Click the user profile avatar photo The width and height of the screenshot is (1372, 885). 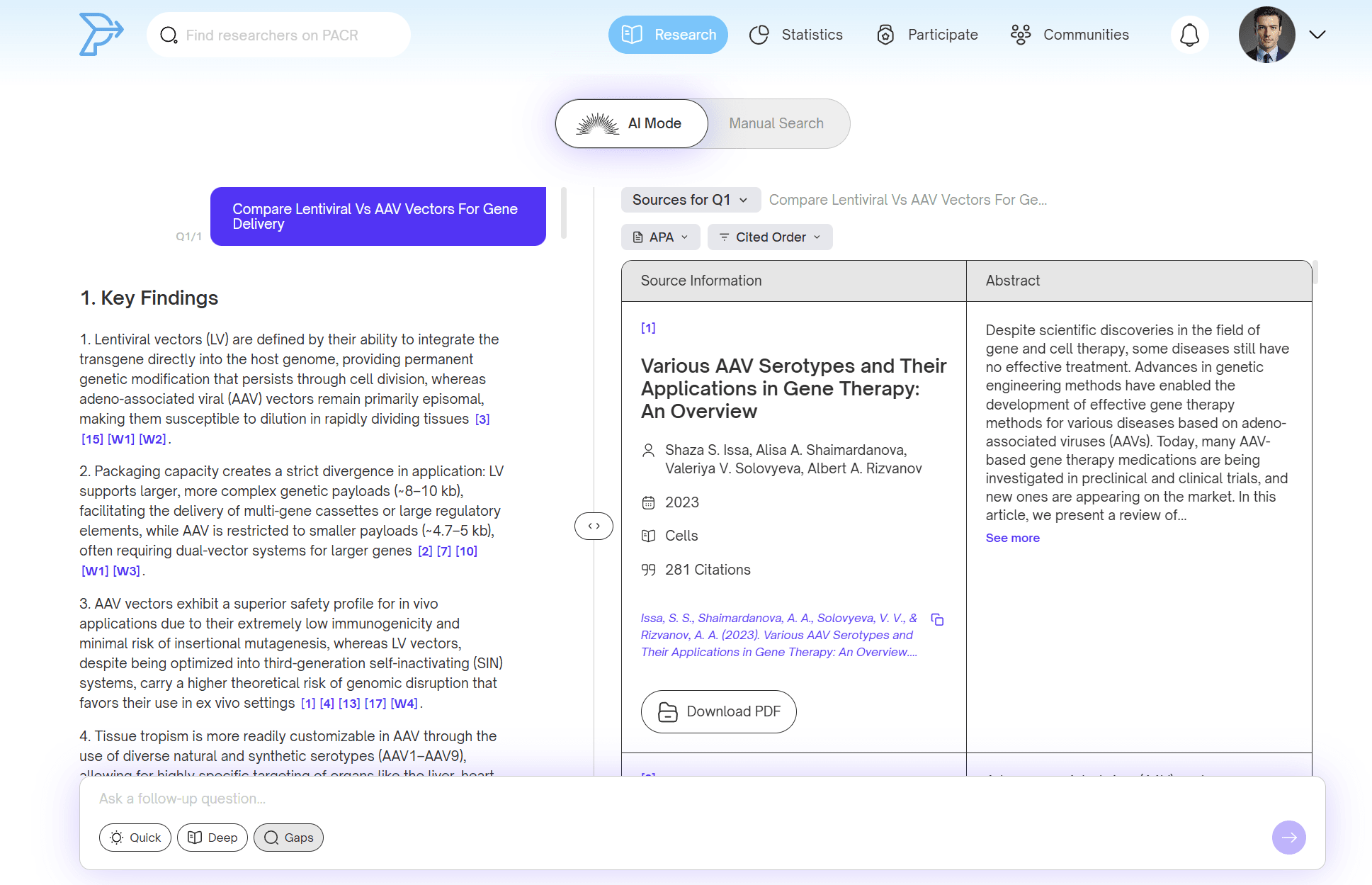point(1266,35)
